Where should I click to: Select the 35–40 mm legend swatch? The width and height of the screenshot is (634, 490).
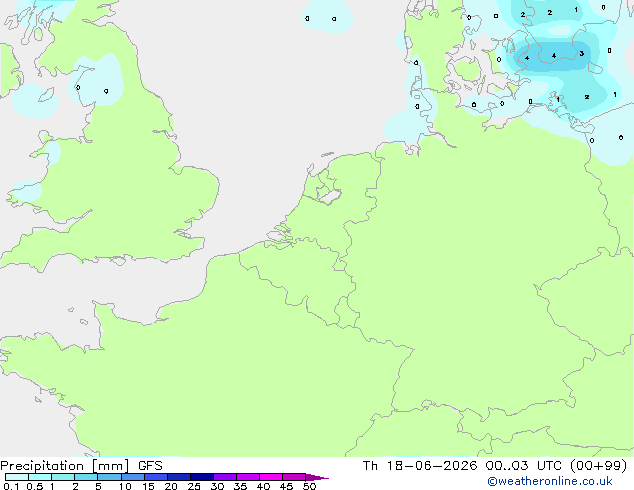pos(248,477)
